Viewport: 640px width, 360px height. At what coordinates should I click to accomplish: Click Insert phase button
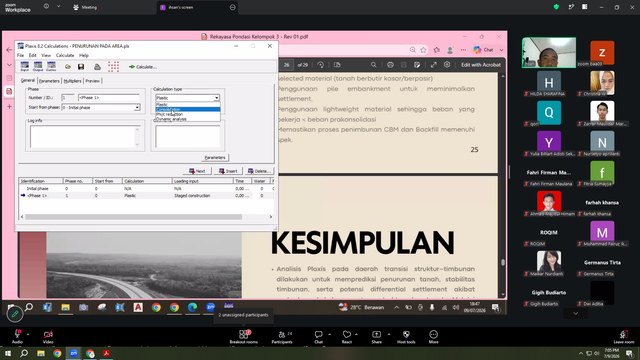(228, 171)
